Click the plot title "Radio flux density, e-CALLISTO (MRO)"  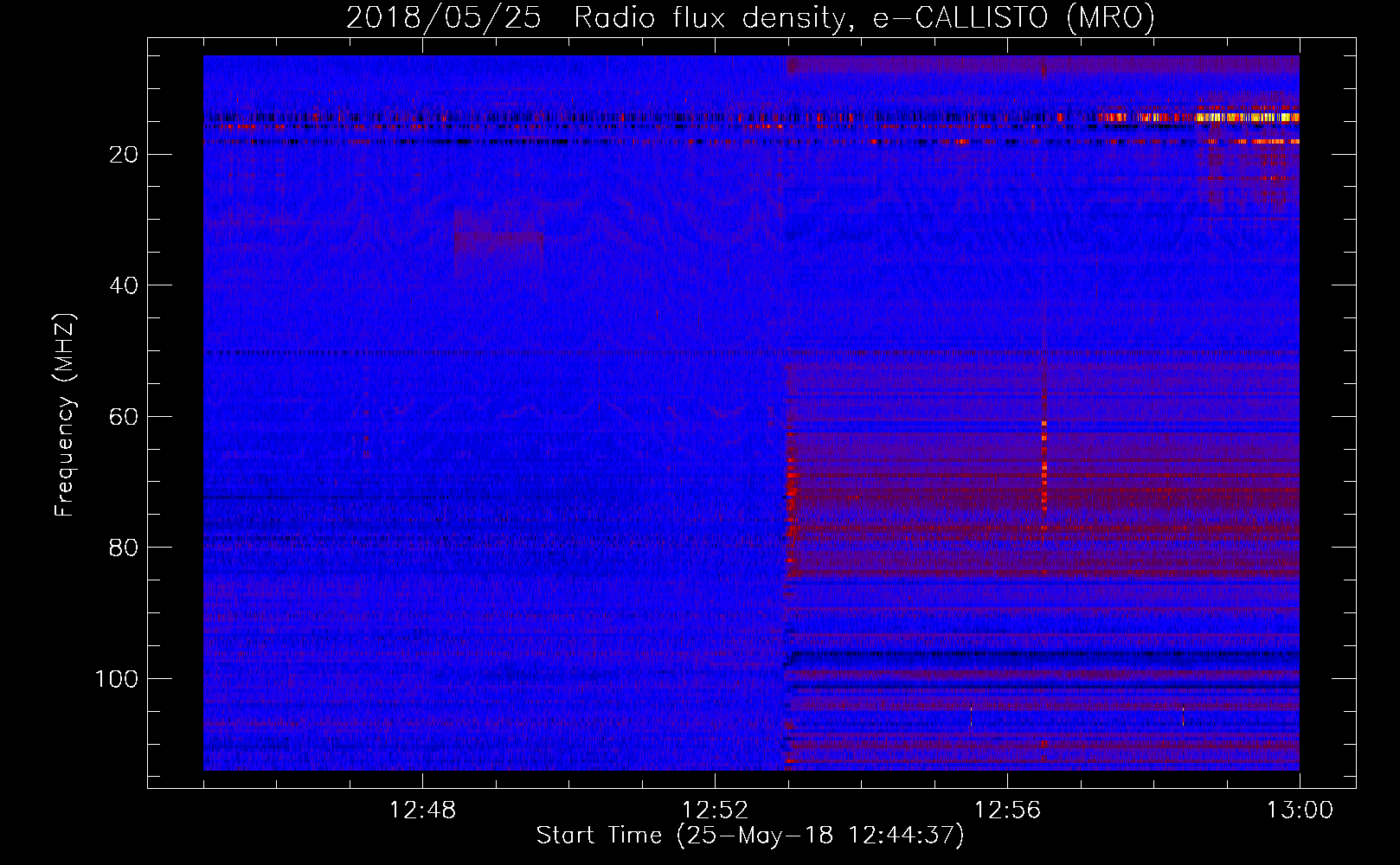pyautogui.click(x=864, y=18)
